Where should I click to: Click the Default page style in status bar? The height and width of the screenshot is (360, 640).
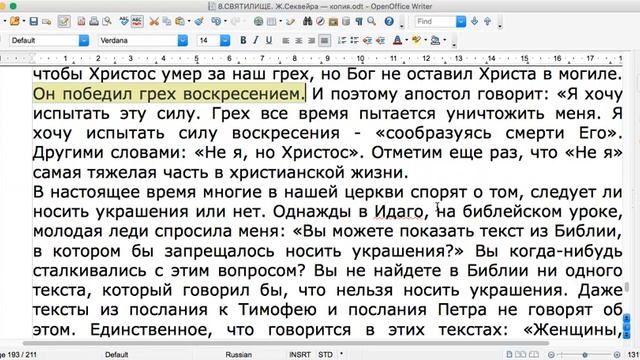coord(116,355)
